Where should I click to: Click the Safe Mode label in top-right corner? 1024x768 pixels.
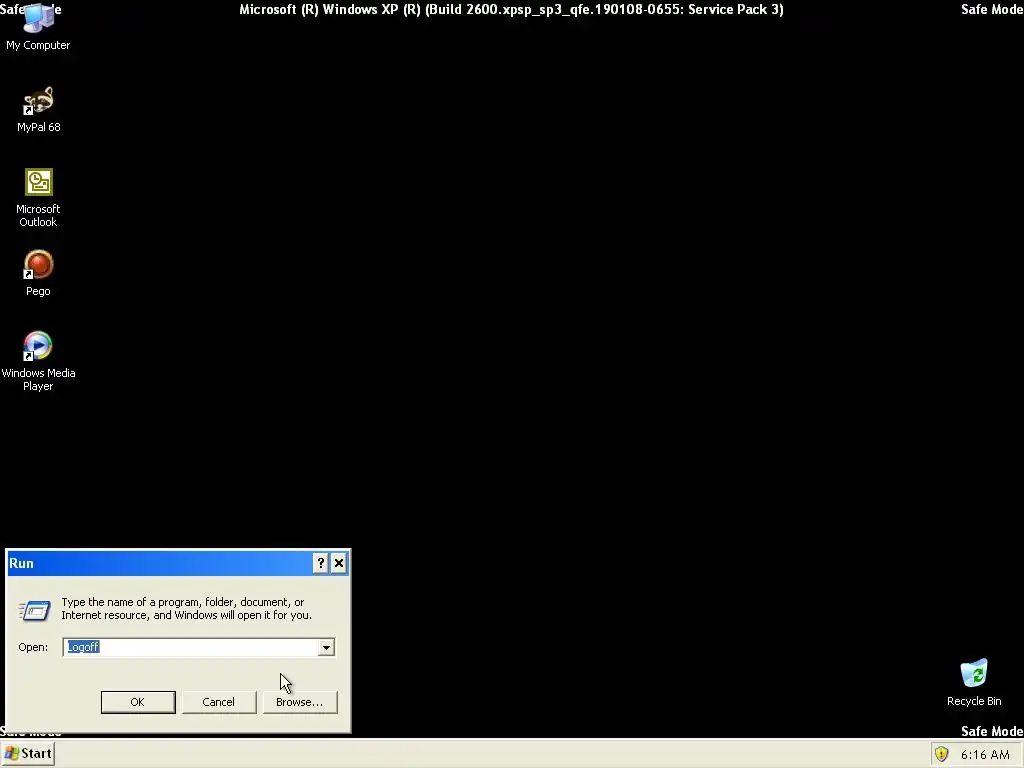click(992, 10)
